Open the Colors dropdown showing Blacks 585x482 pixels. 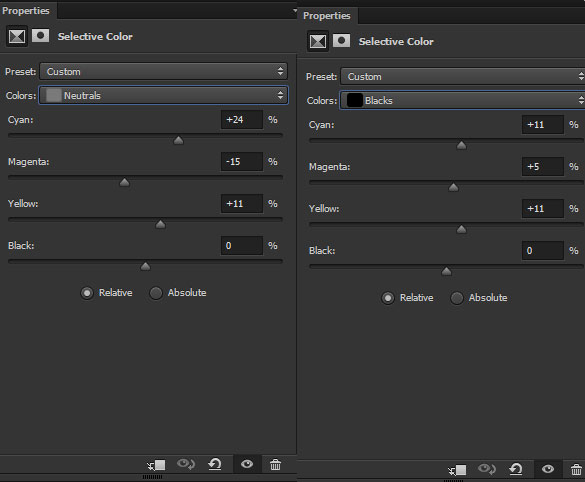point(462,100)
